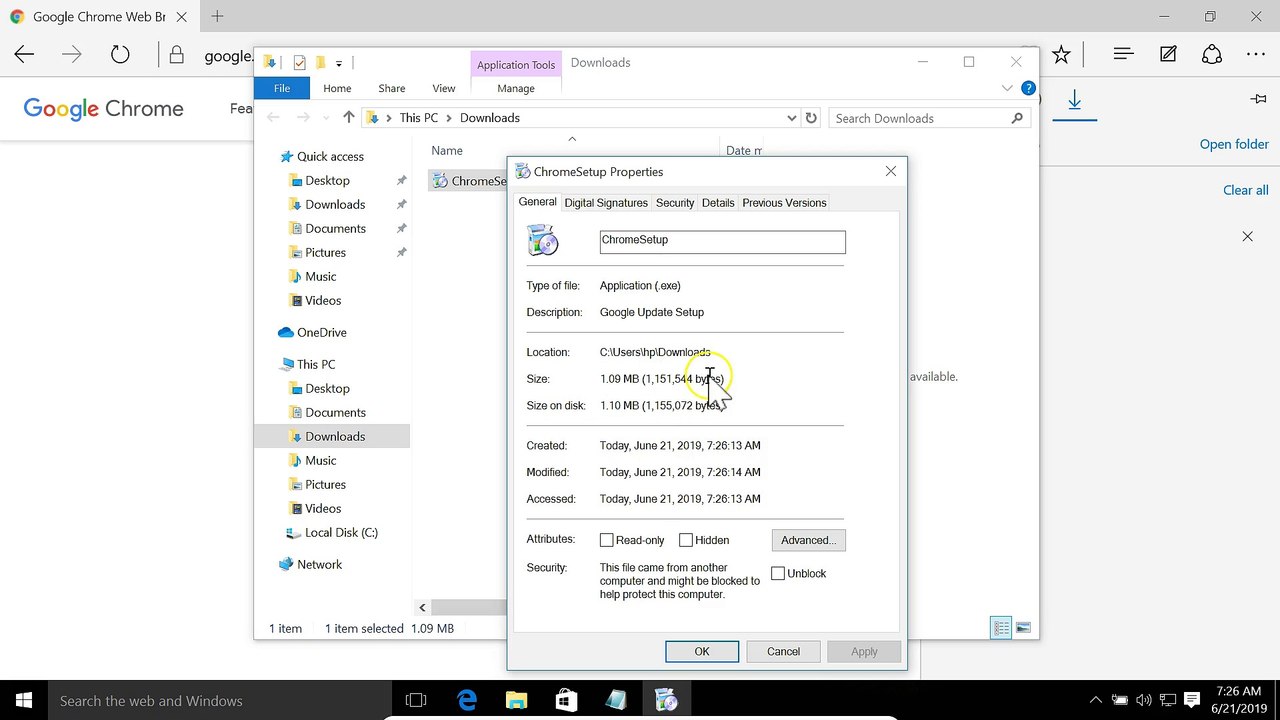1280x720 pixels.
Task: Expand the Explorer ribbon chevron
Action: 1007,88
